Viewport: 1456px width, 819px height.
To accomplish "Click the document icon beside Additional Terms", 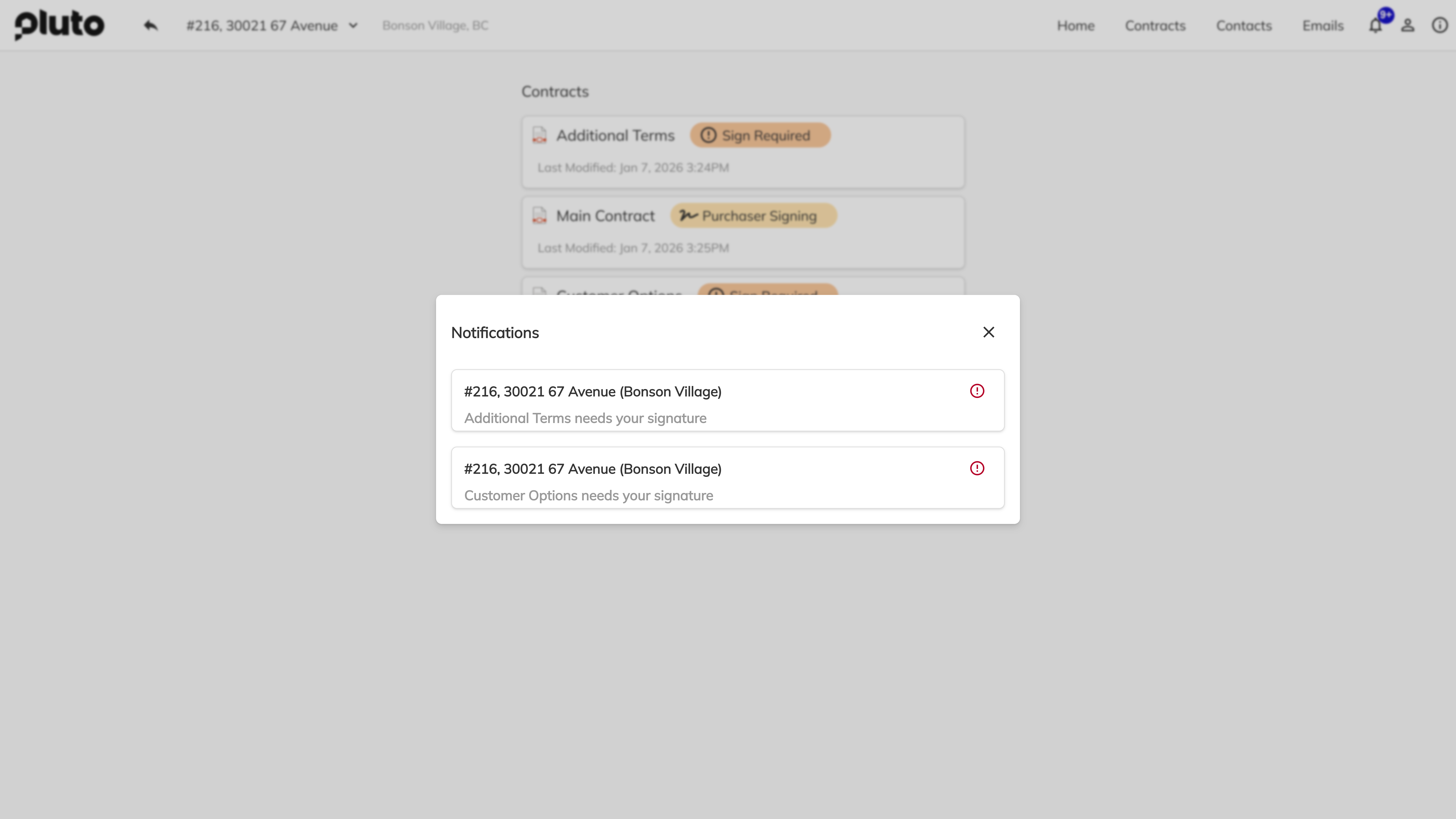I will [x=540, y=135].
